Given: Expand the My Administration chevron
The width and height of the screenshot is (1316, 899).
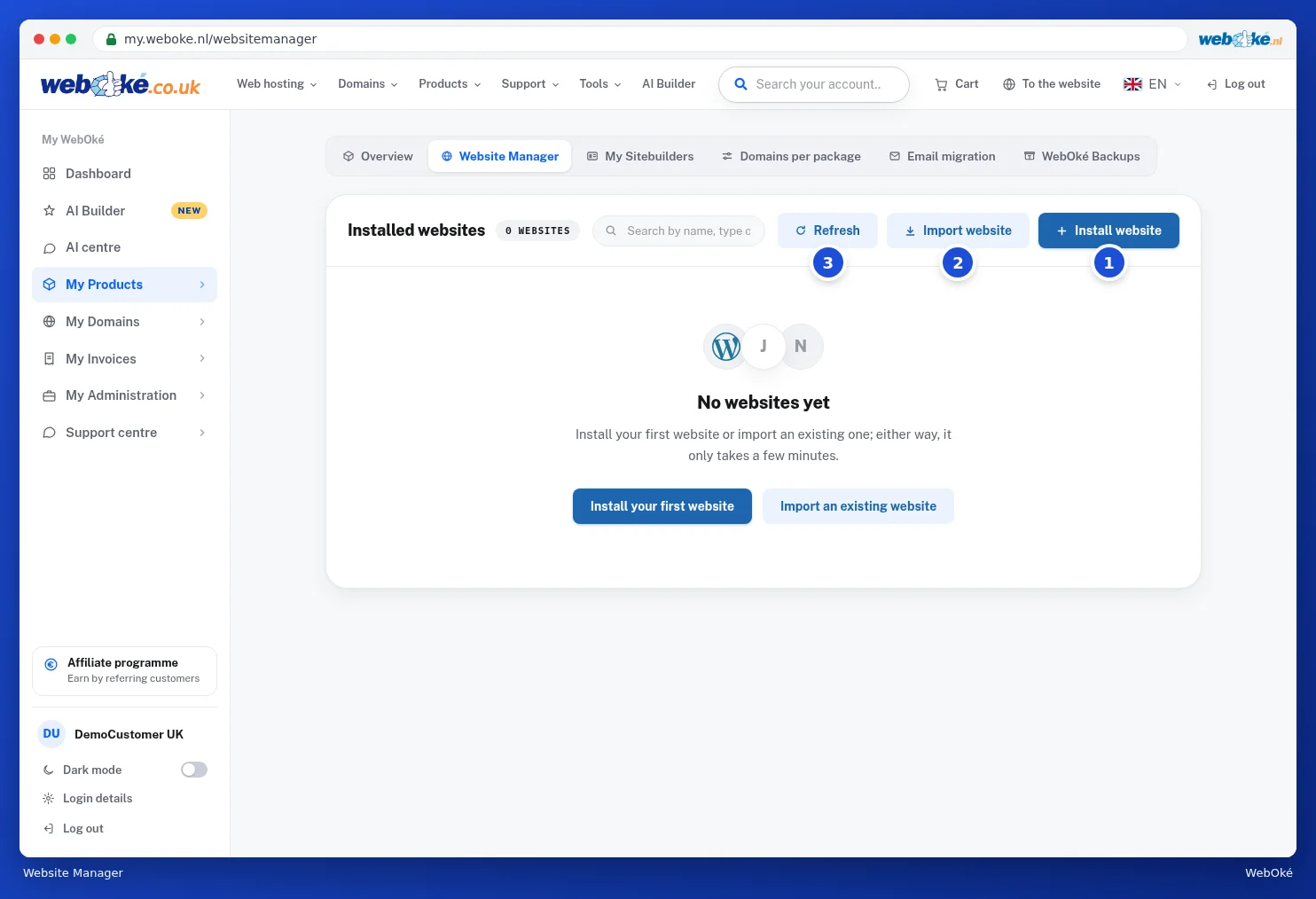Looking at the screenshot, I should [202, 395].
